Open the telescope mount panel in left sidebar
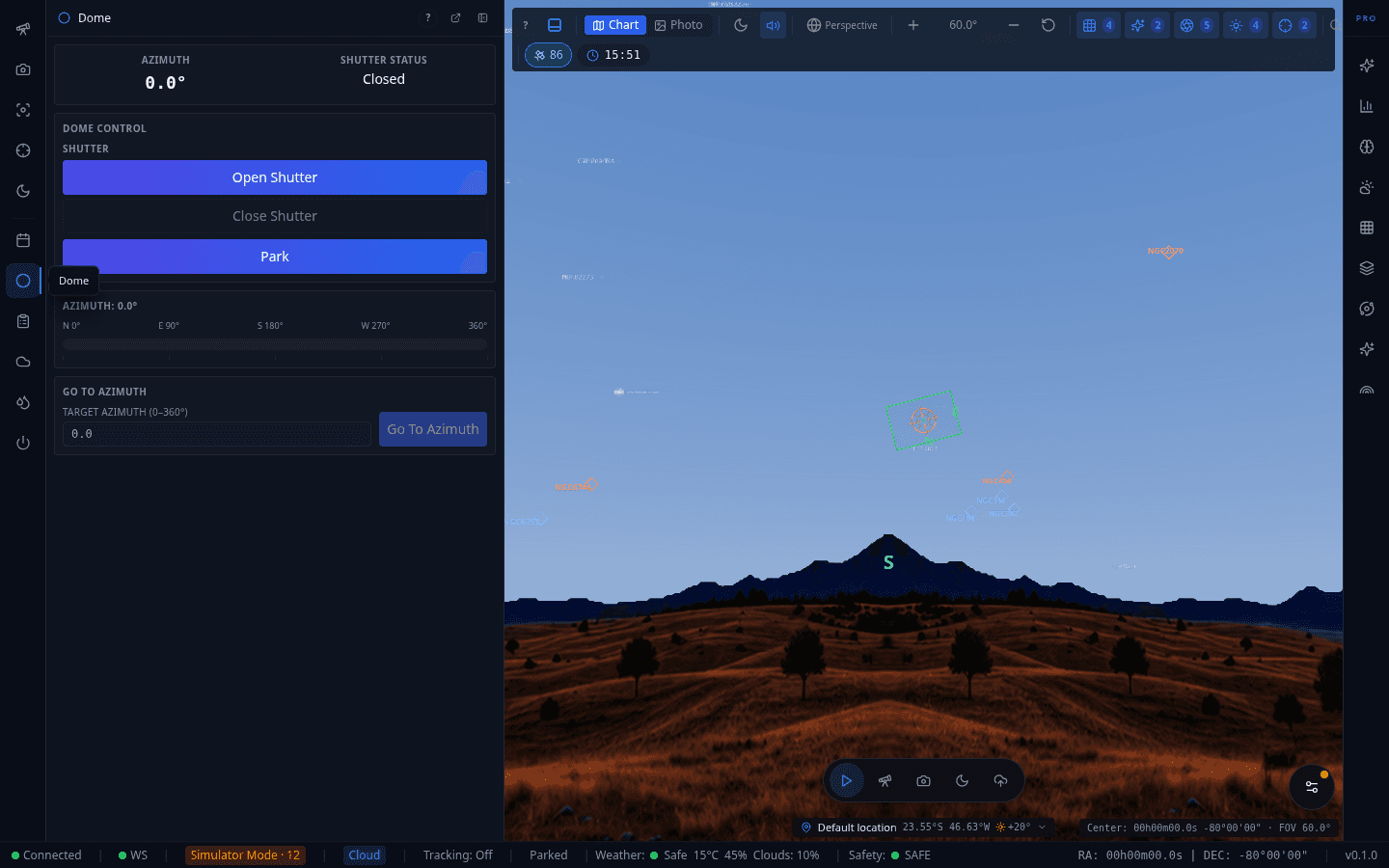The width and height of the screenshot is (1389, 868). (x=23, y=29)
